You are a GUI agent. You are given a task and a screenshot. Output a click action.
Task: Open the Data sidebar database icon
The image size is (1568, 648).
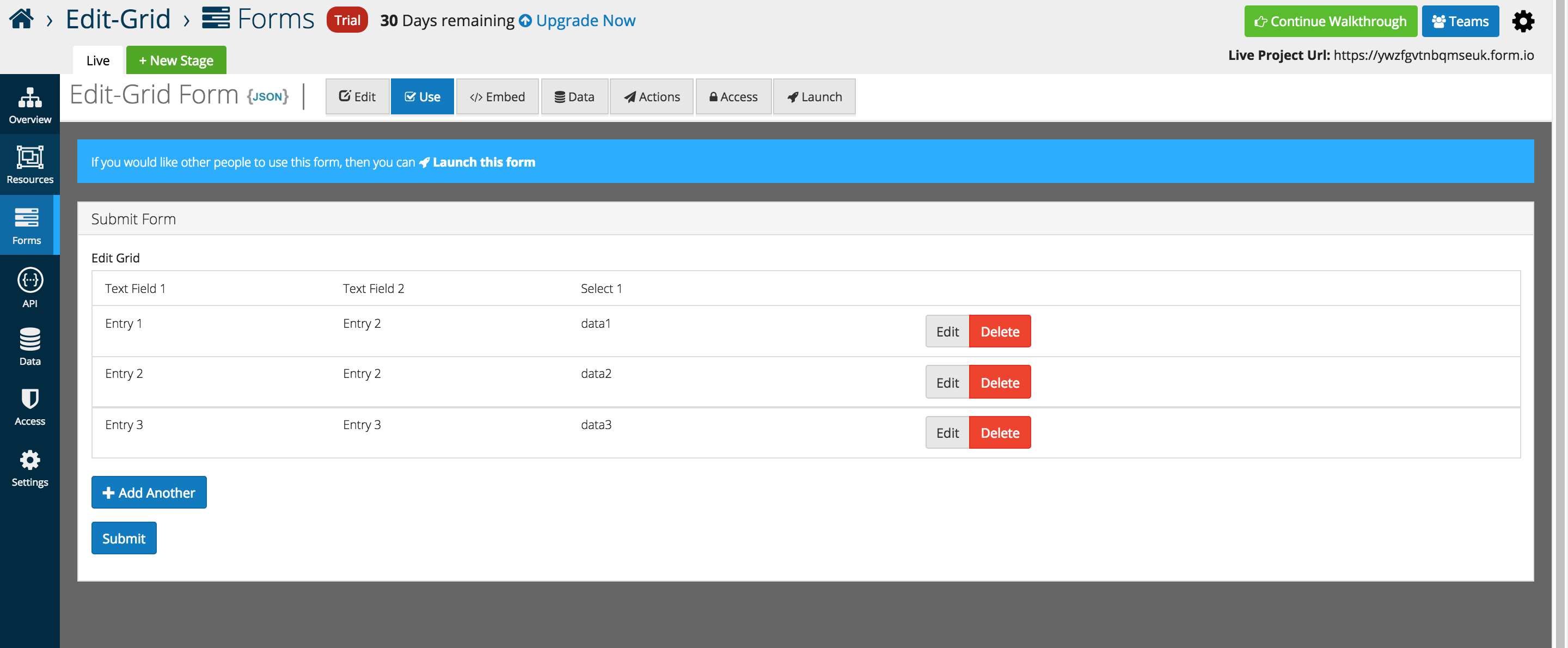(x=30, y=339)
